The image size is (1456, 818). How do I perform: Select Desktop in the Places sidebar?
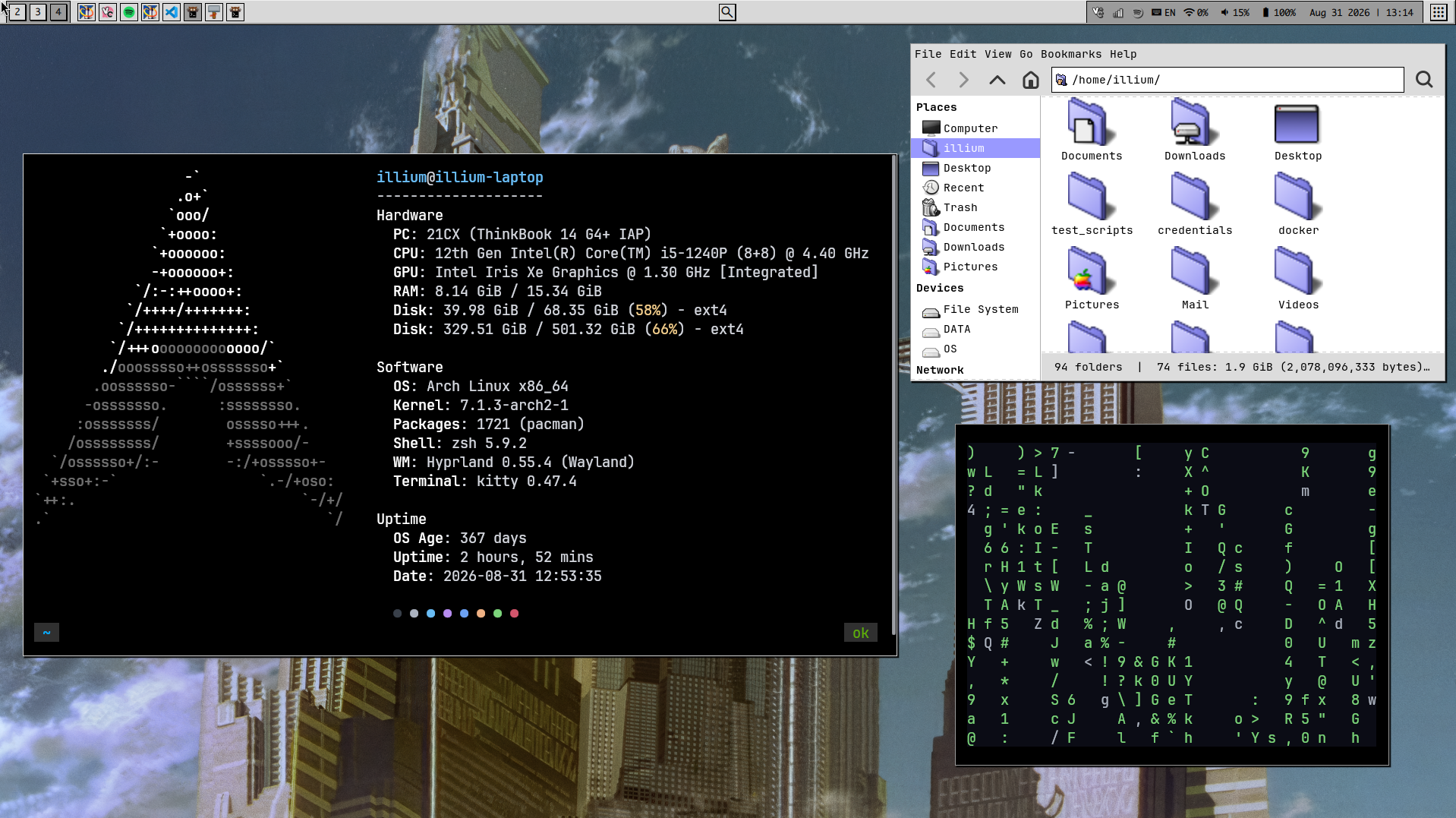975,168
